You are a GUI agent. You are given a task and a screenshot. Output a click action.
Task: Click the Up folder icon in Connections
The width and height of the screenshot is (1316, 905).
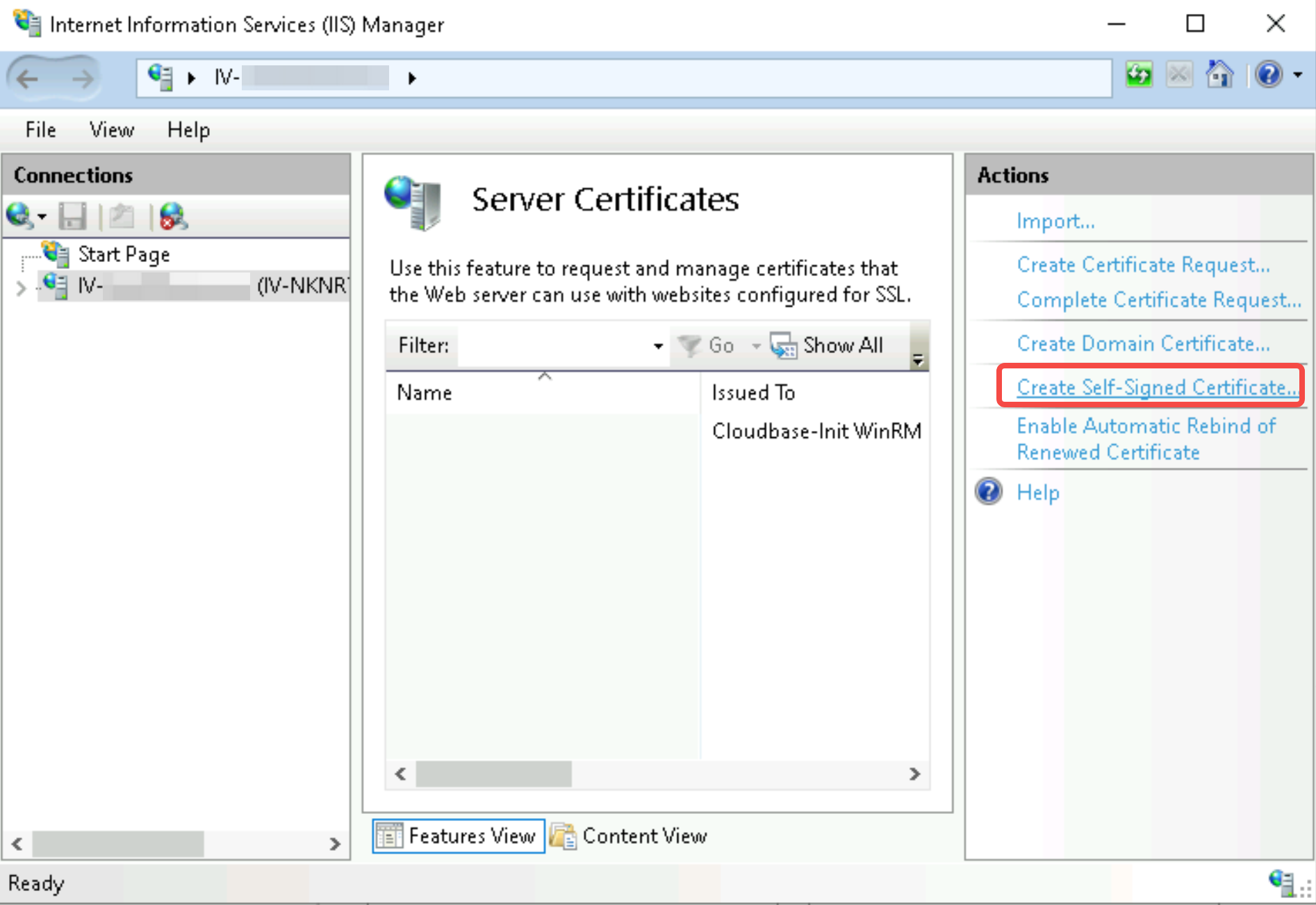pos(122,216)
